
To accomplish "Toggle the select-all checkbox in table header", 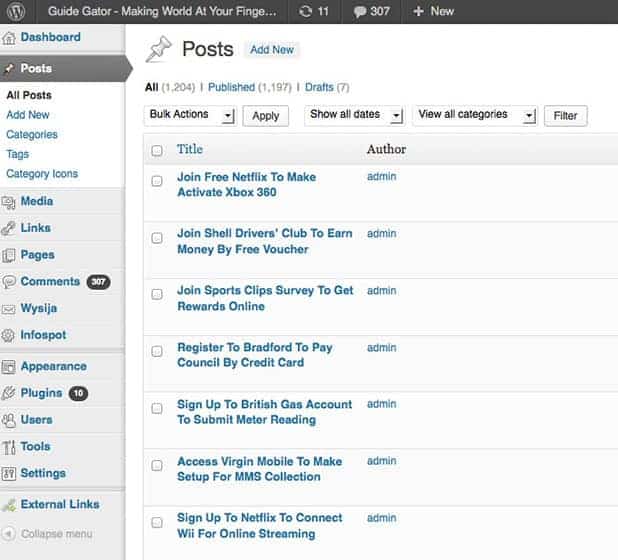I will pyautogui.click(x=157, y=150).
